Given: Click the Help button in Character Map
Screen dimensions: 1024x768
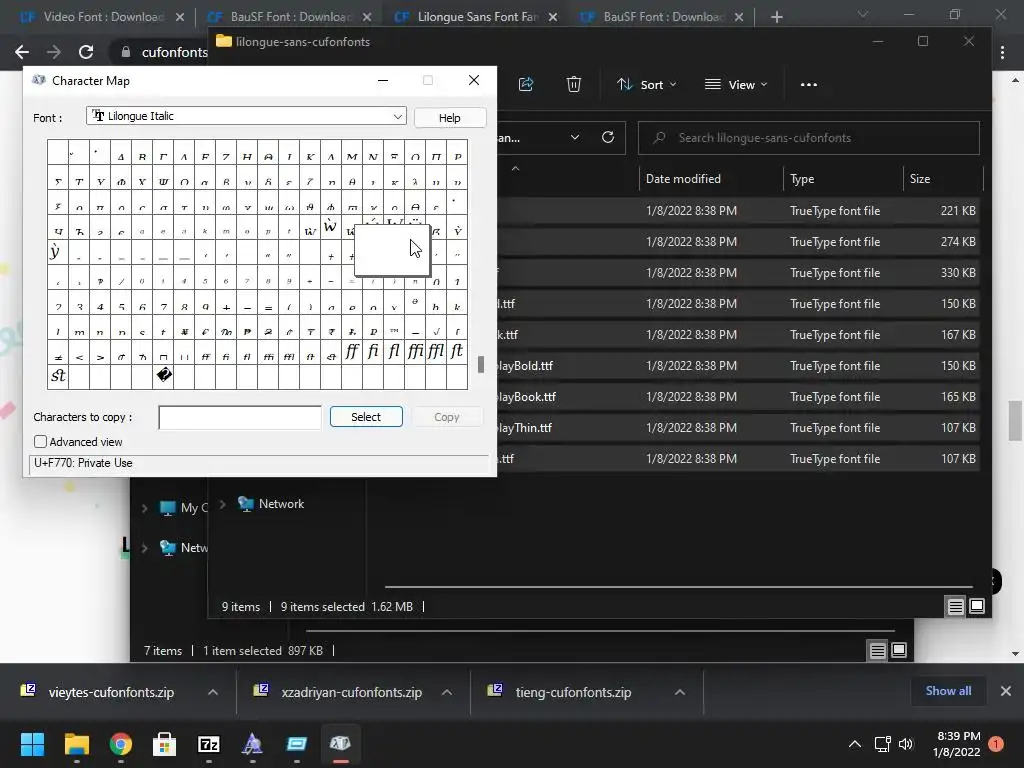Looking at the screenshot, I should 449,118.
